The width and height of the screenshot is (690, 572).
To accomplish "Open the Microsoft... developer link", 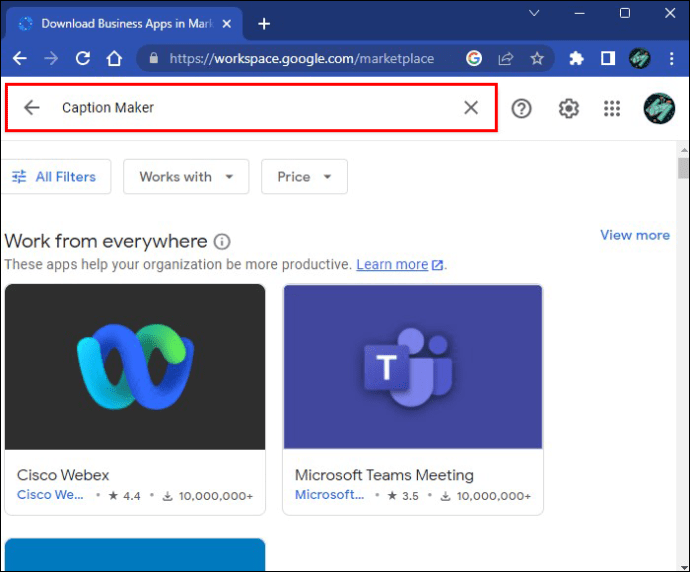I will tap(330, 495).
